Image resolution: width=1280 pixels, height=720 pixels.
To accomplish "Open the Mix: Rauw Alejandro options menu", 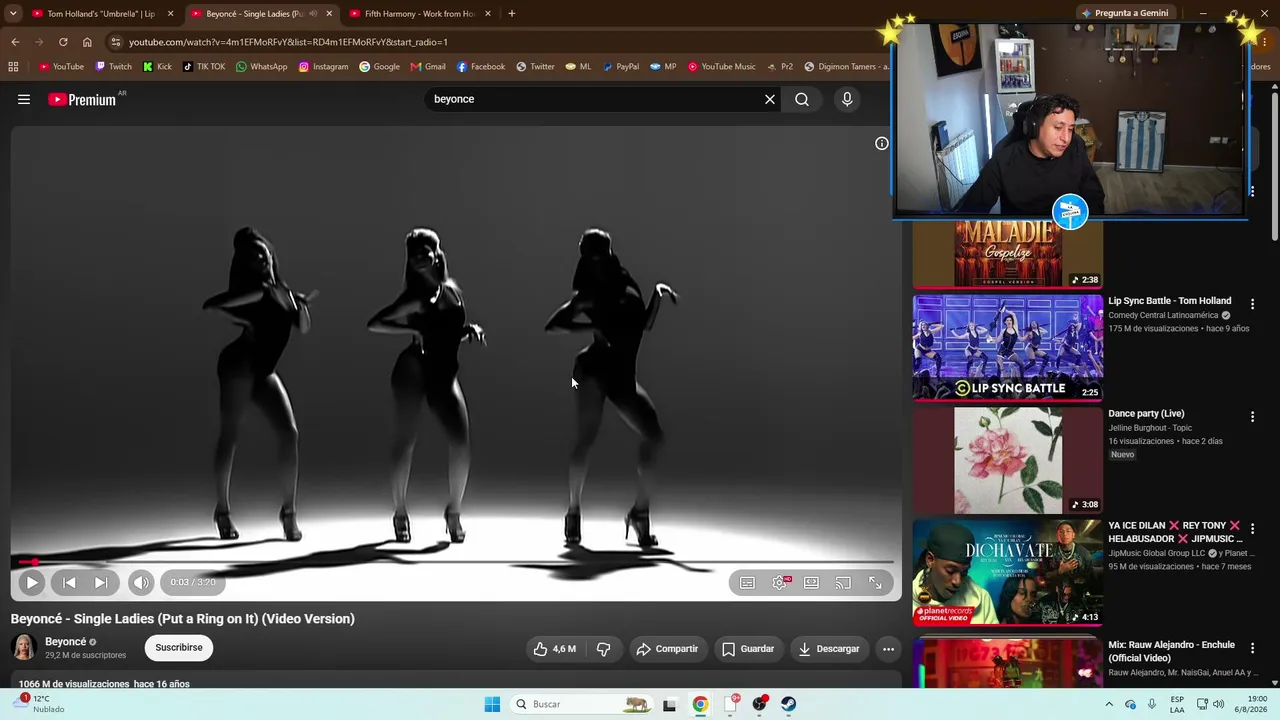I will (1252, 648).
